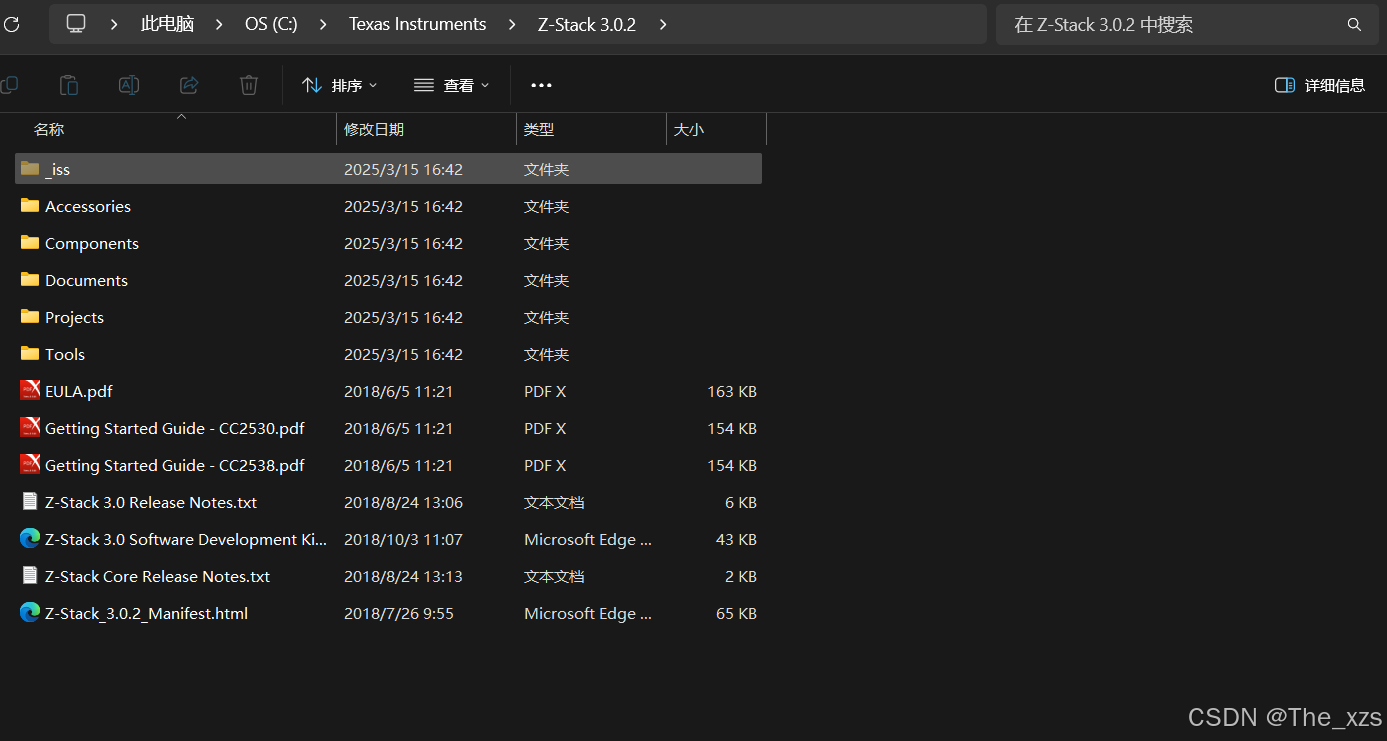Click the Tools folder icon
This screenshot has height=741, width=1387.
click(30, 353)
